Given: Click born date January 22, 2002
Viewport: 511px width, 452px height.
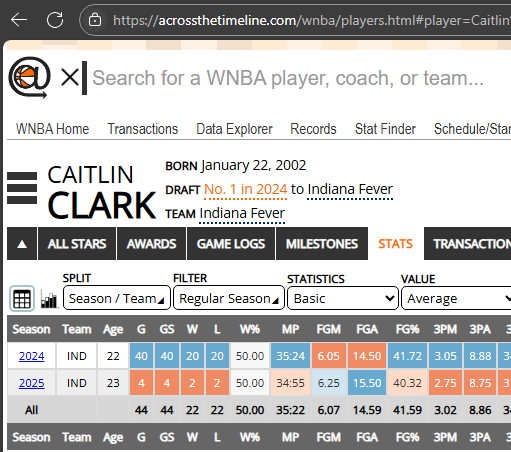Looking at the screenshot, I should tap(253, 165).
